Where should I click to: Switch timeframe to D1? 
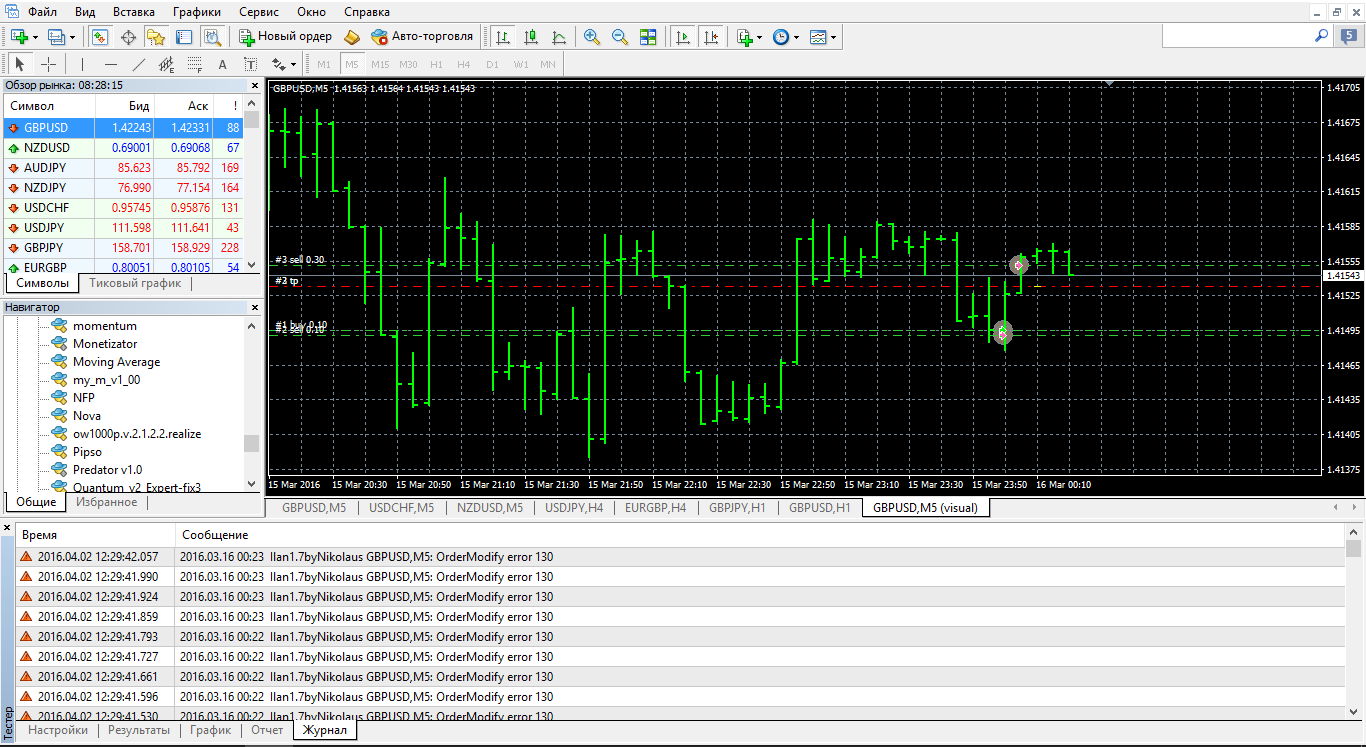[x=492, y=64]
